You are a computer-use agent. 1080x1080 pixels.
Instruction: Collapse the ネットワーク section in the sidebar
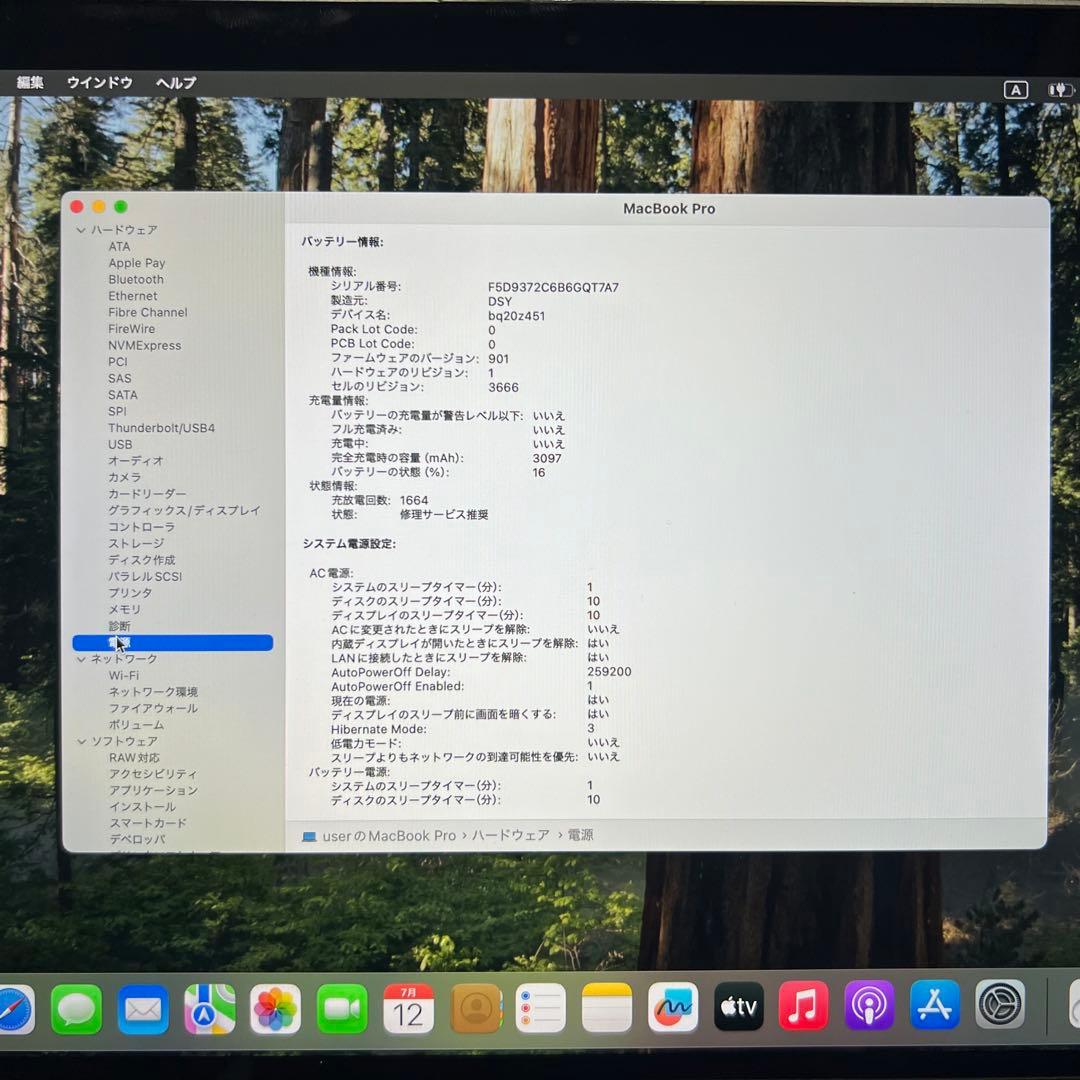click(x=80, y=659)
